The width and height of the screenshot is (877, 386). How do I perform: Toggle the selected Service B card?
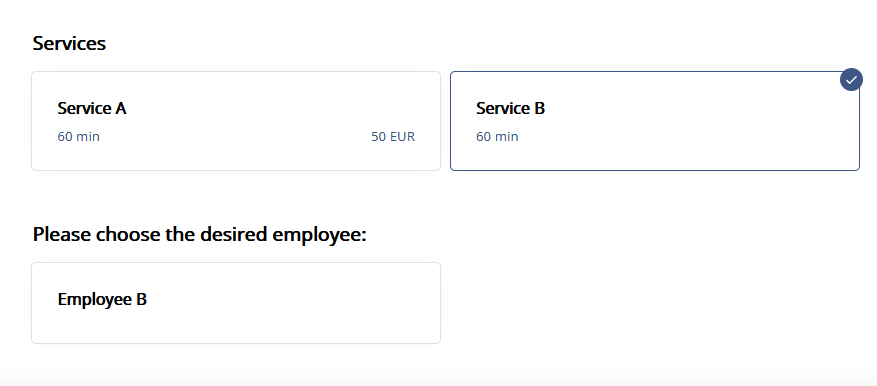click(654, 121)
